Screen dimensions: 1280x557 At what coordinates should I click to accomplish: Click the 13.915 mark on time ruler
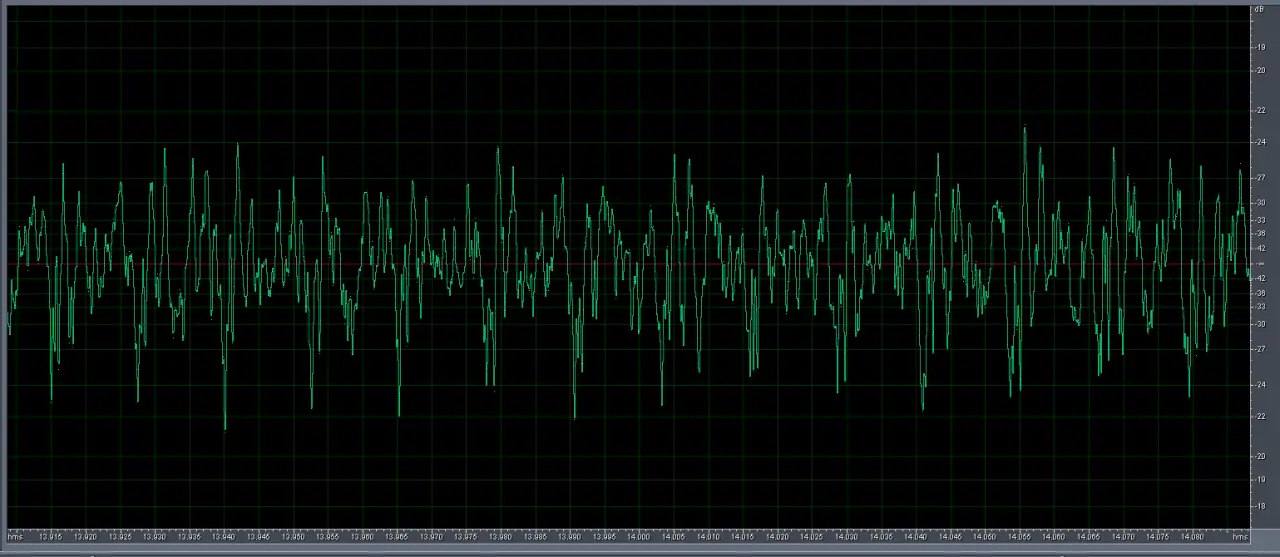pos(50,537)
